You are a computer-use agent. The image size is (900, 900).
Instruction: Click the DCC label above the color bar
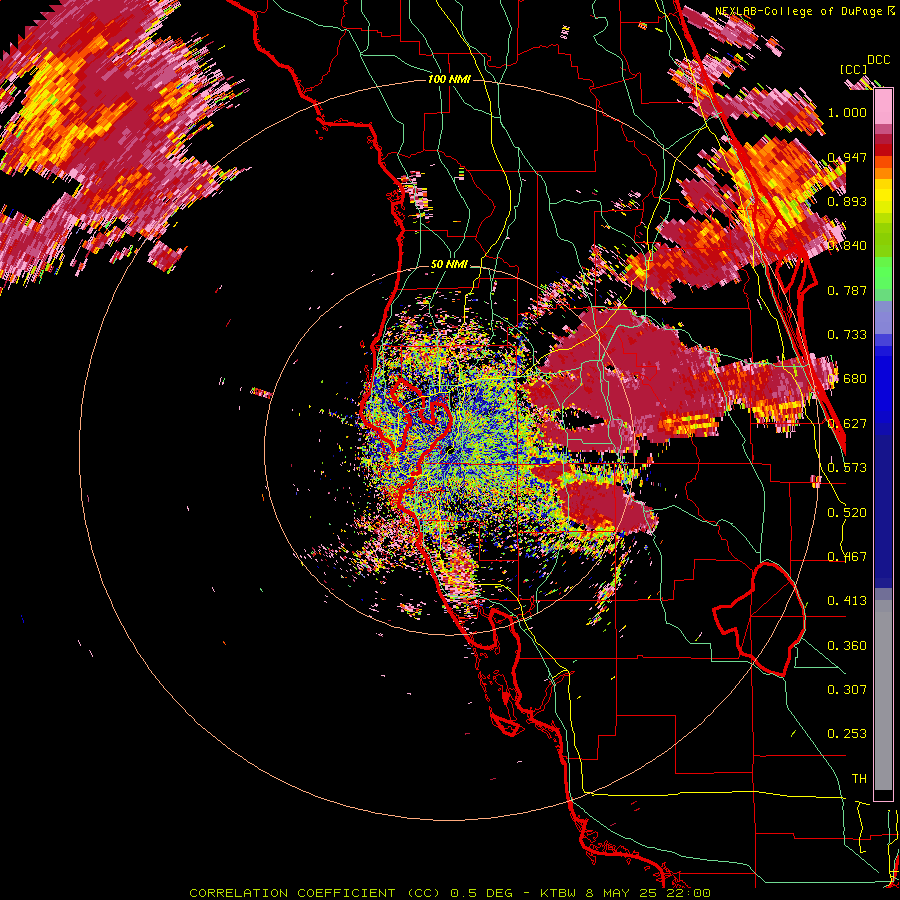pos(878,60)
